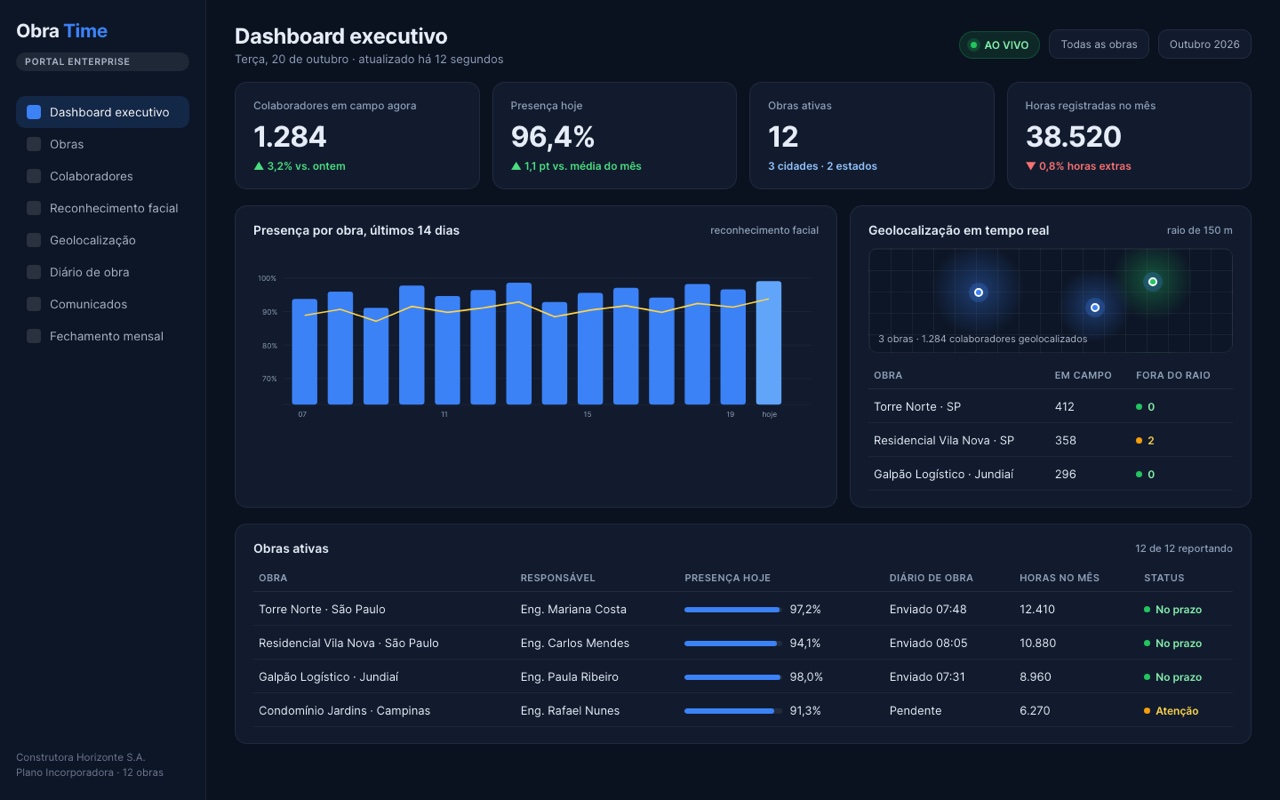
Task: Click the 10.880 hours value
Action: tap(1037, 643)
